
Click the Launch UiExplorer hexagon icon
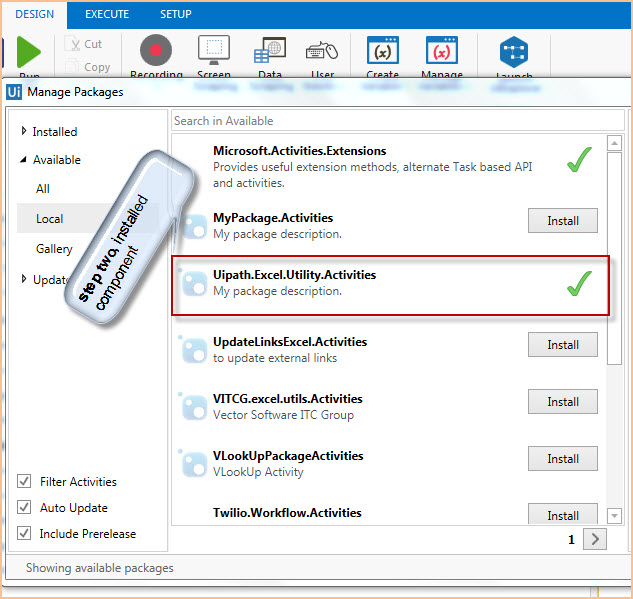pyautogui.click(x=514, y=52)
